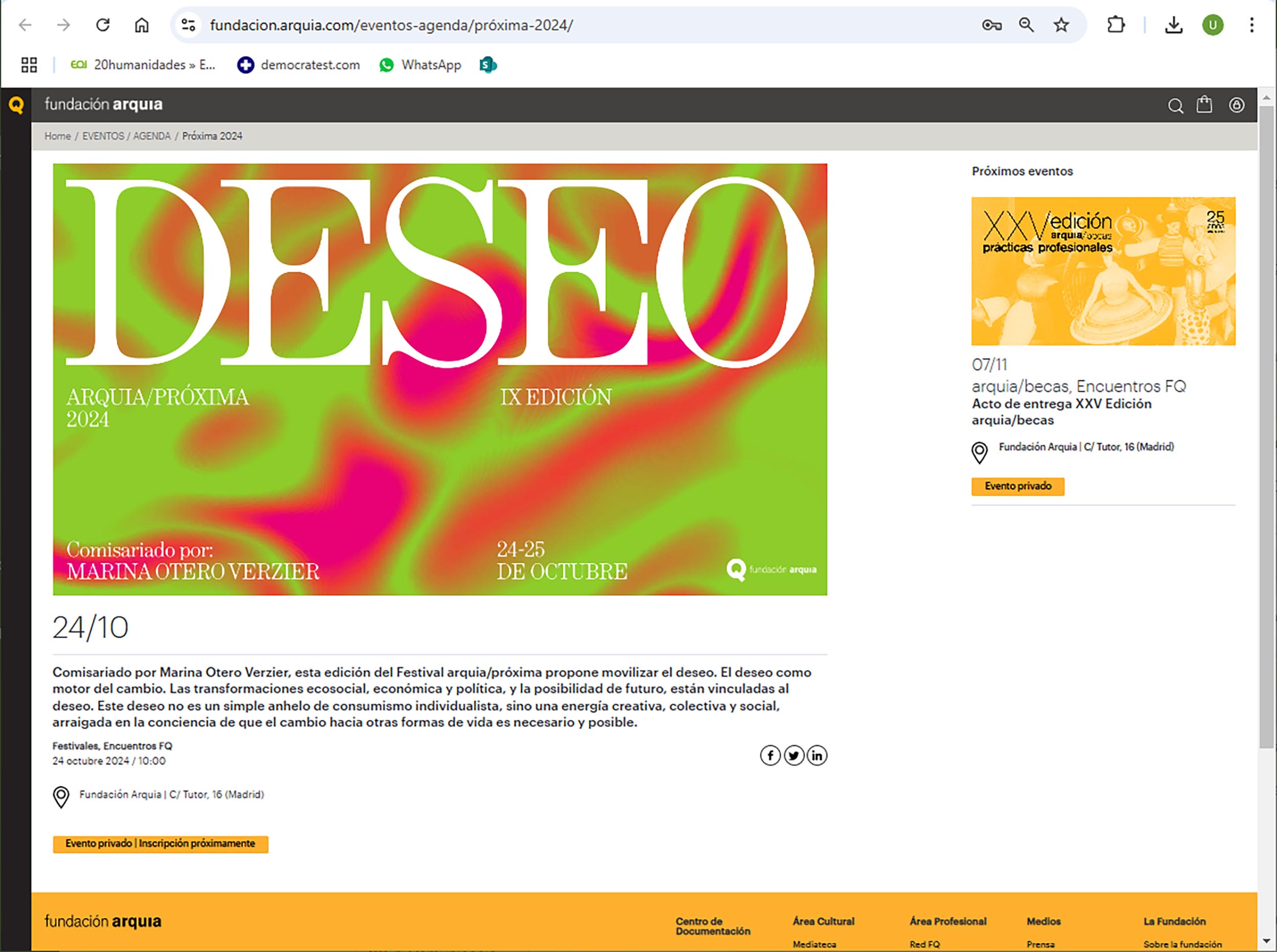The image size is (1277, 952).
Task: Share event on Facebook
Action: click(770, 755)
